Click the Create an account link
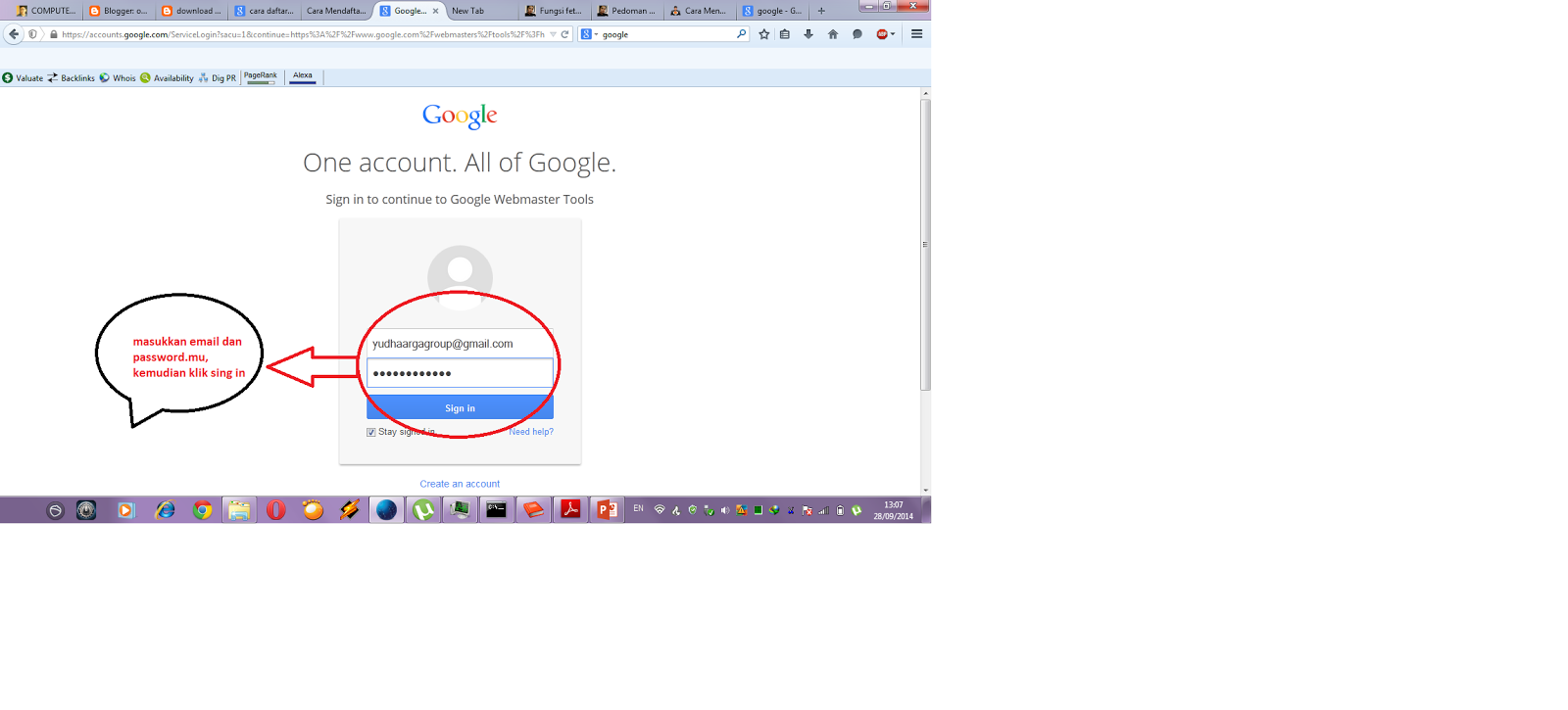 pyautogui.click(x=460, y=484)
